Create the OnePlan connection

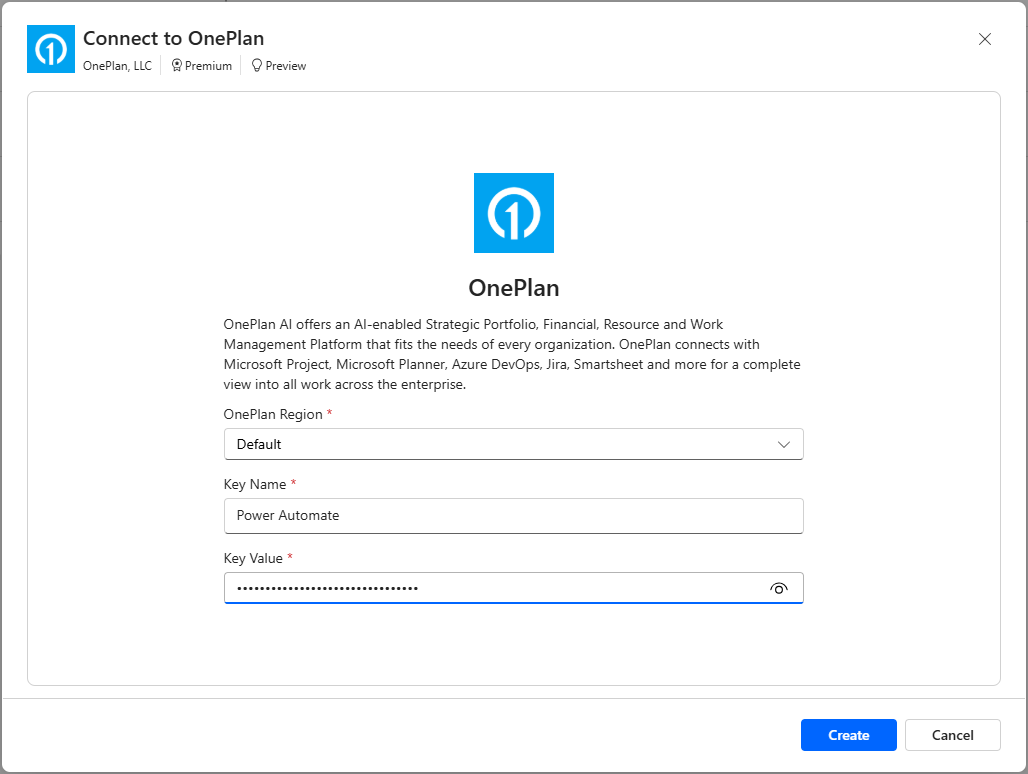[848, 735]
